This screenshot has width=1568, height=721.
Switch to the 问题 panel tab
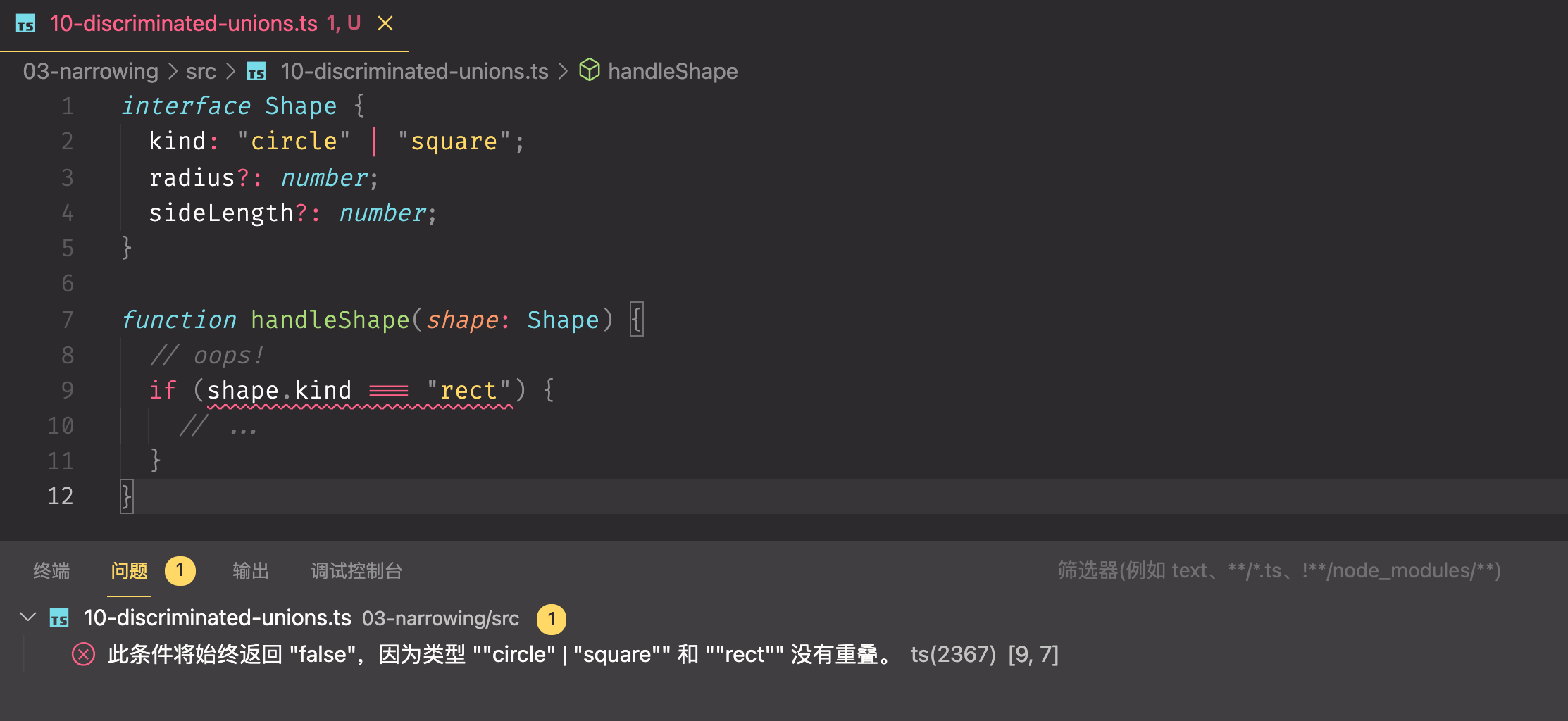point(129,570)
